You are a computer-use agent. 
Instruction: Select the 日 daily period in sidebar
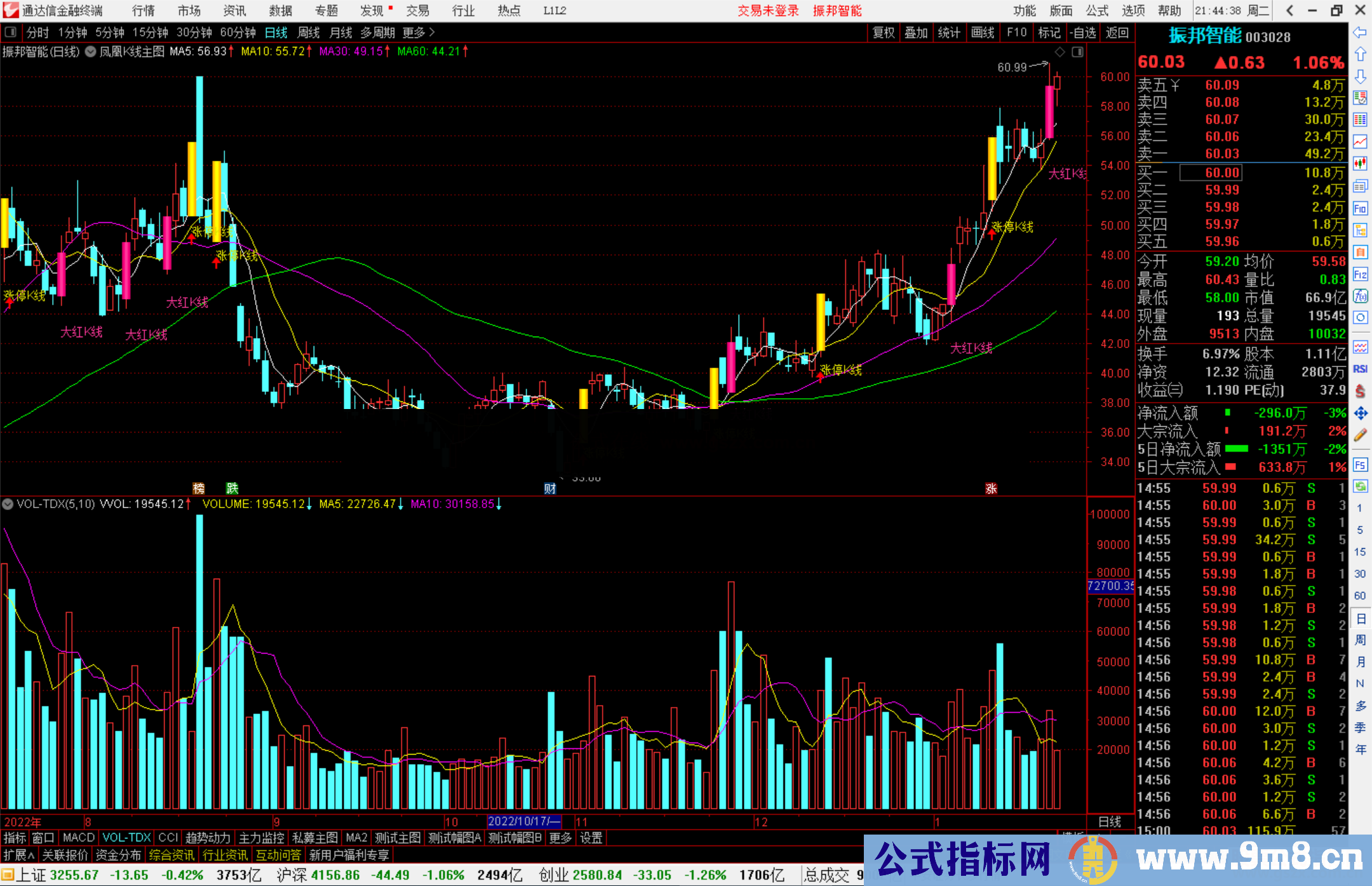1360,618
